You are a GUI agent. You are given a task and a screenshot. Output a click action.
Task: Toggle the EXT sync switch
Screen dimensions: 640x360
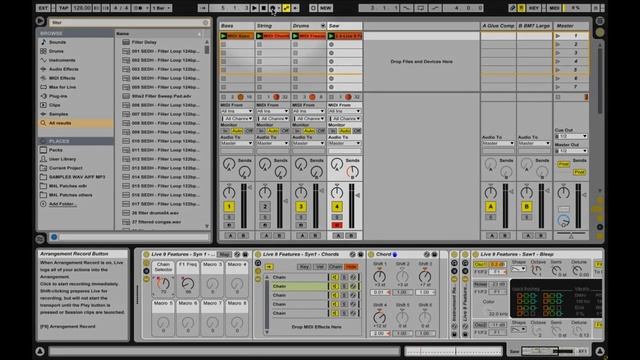click(43, 8)
